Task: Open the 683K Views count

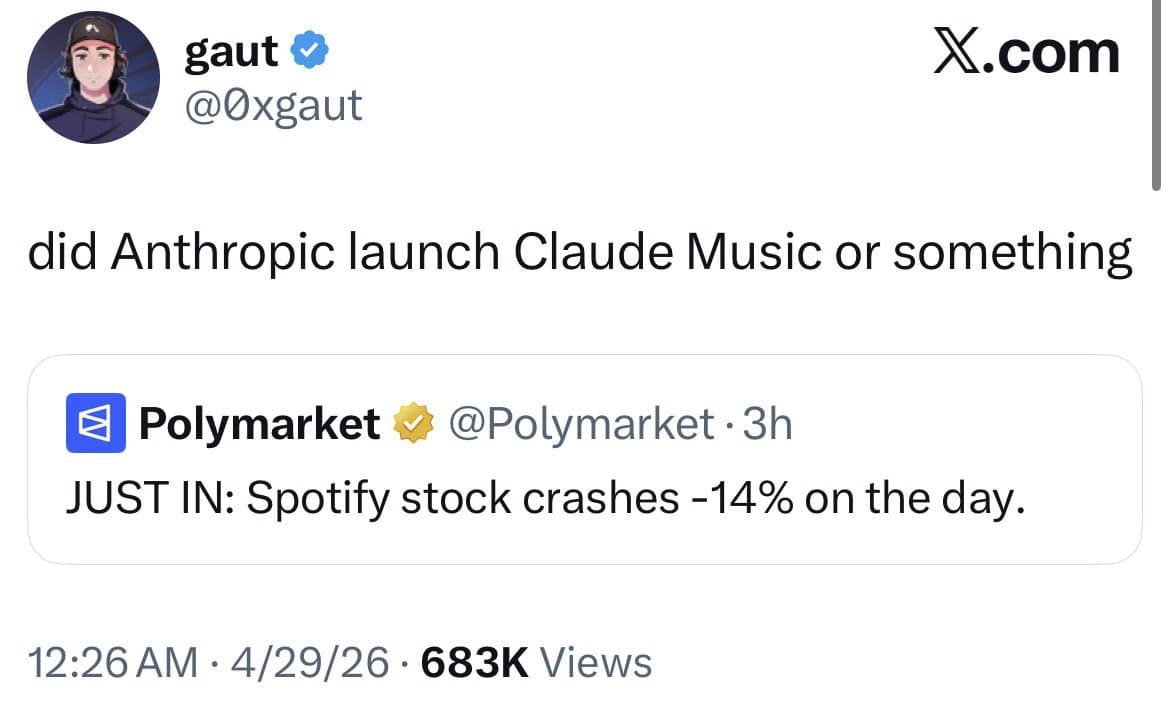Action: [x=475, y=663]
